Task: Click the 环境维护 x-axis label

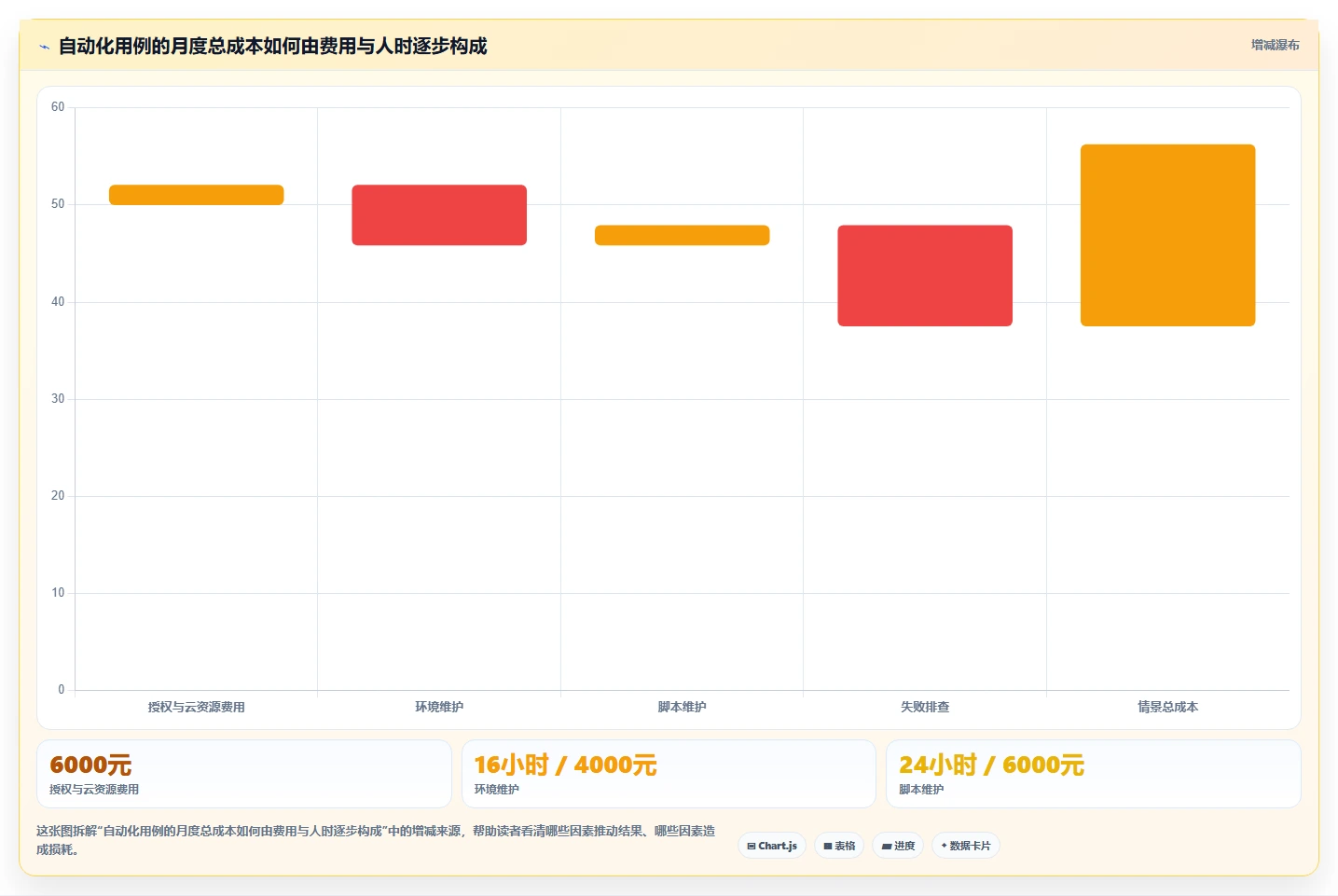Action: tap(439, 707)
